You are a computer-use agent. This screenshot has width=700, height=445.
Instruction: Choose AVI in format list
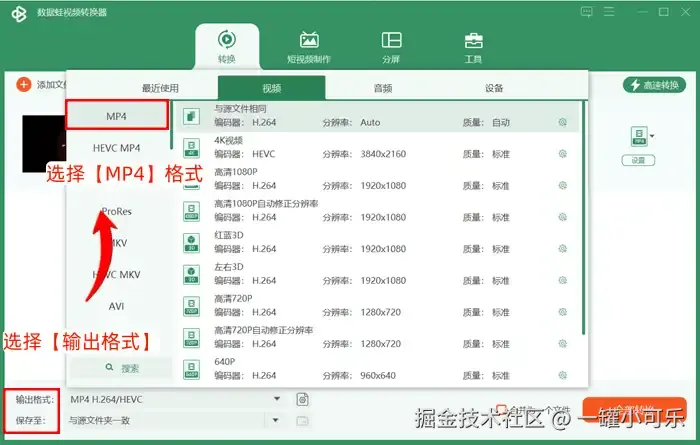point(117,306)
